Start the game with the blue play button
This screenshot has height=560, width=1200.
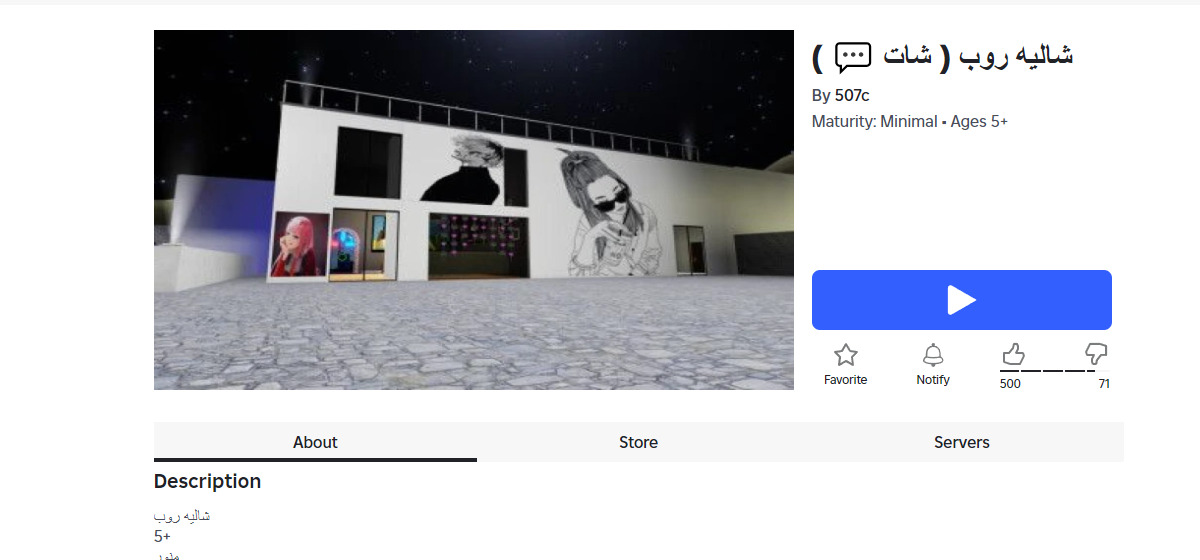coord(961,300)
